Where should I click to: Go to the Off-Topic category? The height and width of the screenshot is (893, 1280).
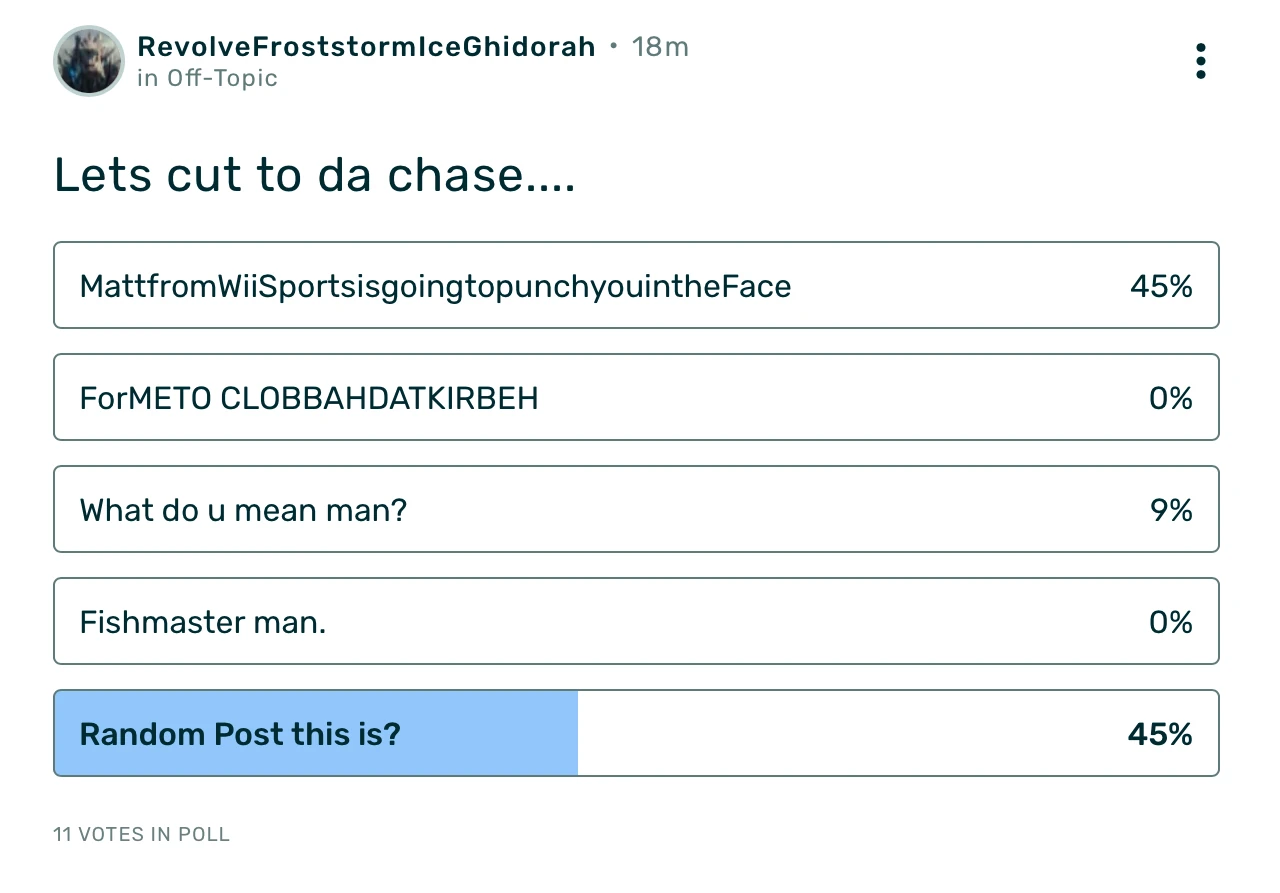pos(222,78)
